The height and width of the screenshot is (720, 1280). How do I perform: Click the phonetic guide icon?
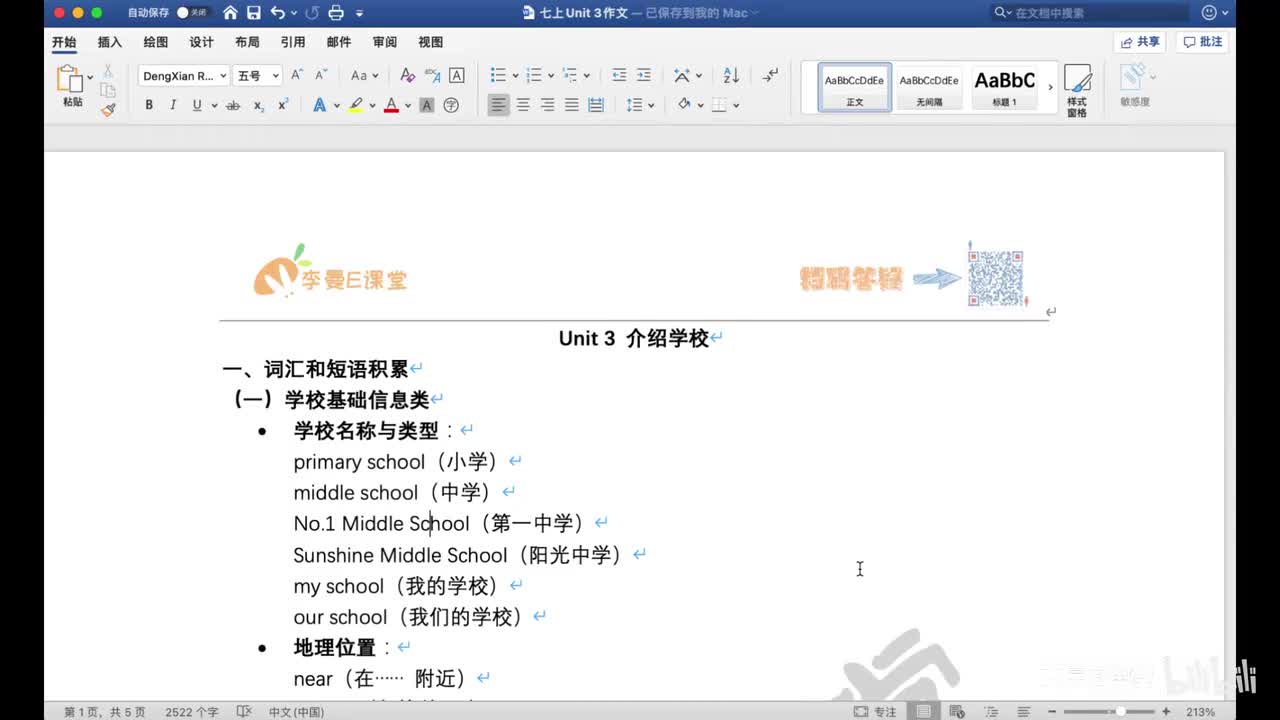432,75
